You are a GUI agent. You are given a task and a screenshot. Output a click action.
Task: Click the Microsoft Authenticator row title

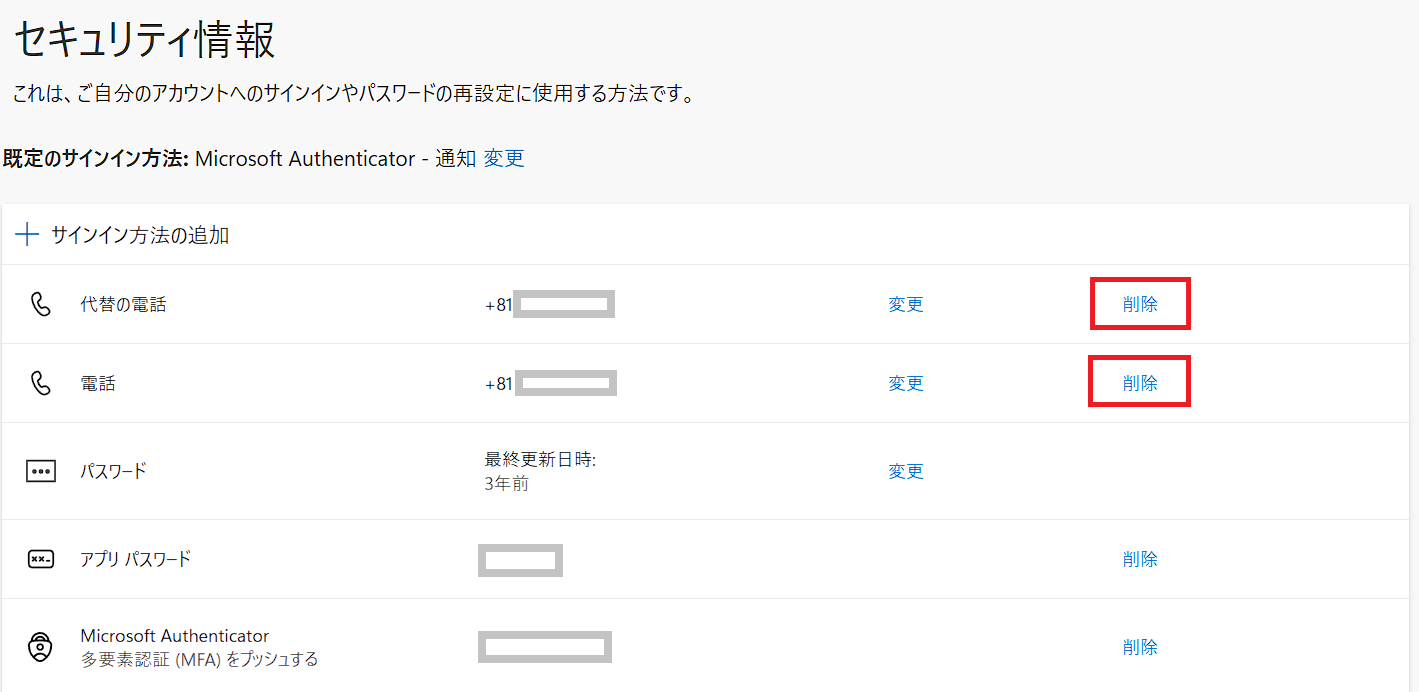175,636
